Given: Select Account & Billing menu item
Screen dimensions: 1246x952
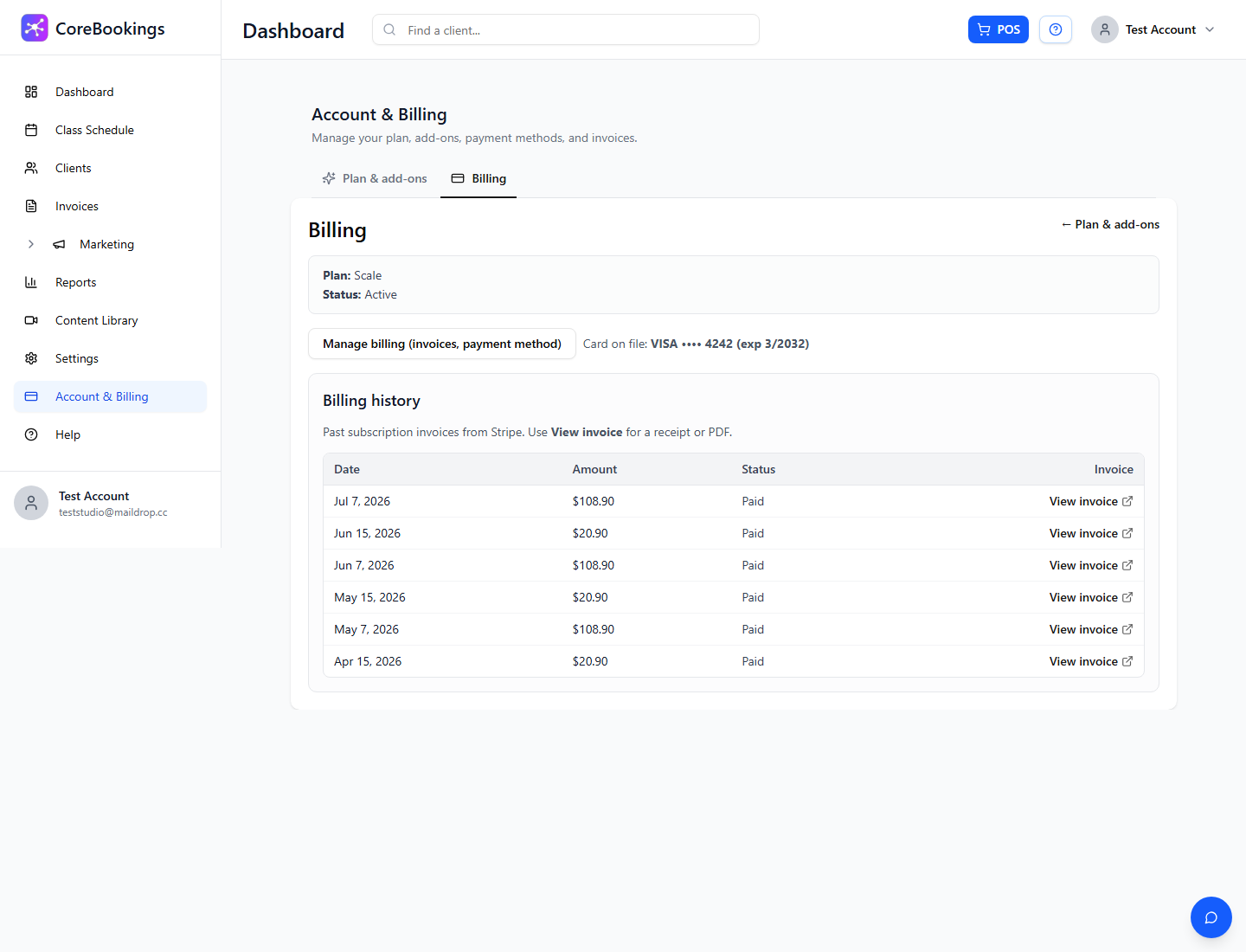Looking at the screenshot, I should pyautogui.click(x=110, y=396).
